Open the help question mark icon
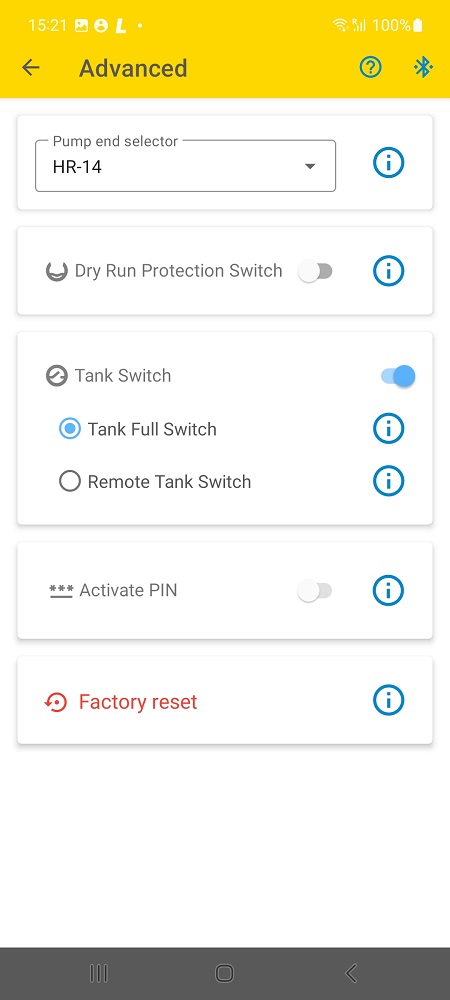This screenshot has height=1000, width=450. tap(370, 67)
